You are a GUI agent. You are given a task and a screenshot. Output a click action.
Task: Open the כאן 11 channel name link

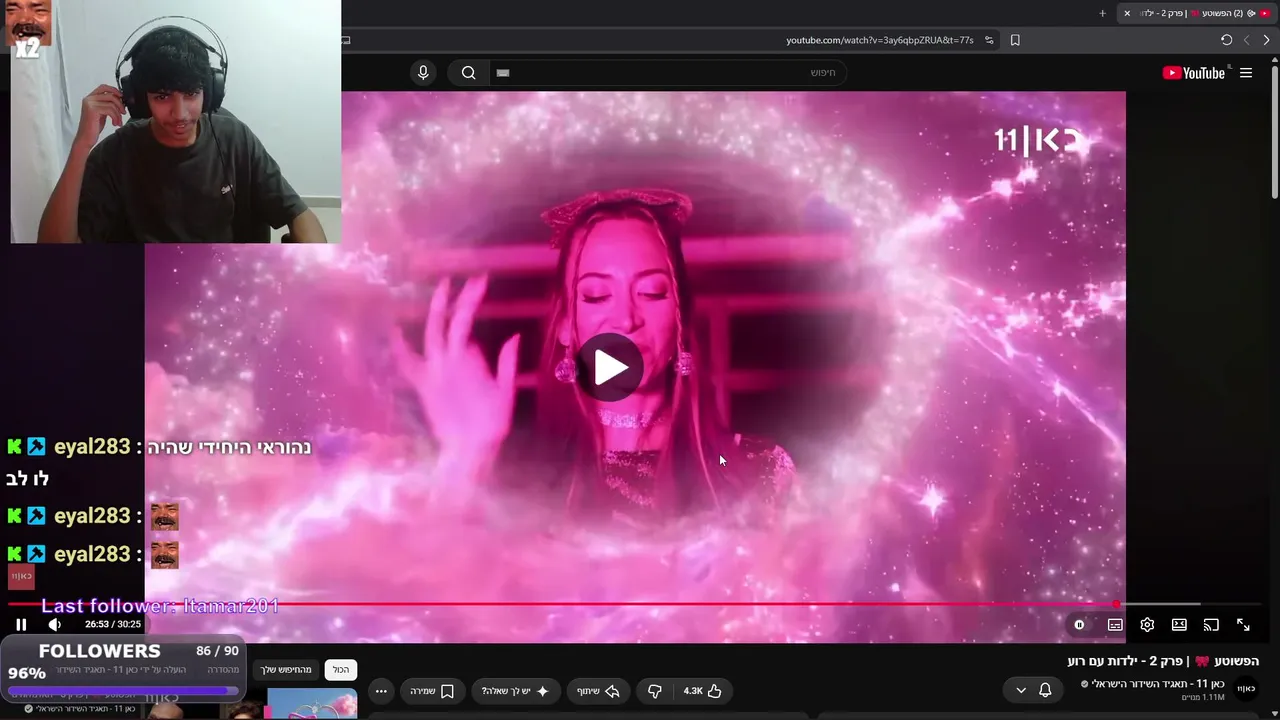1159,684
